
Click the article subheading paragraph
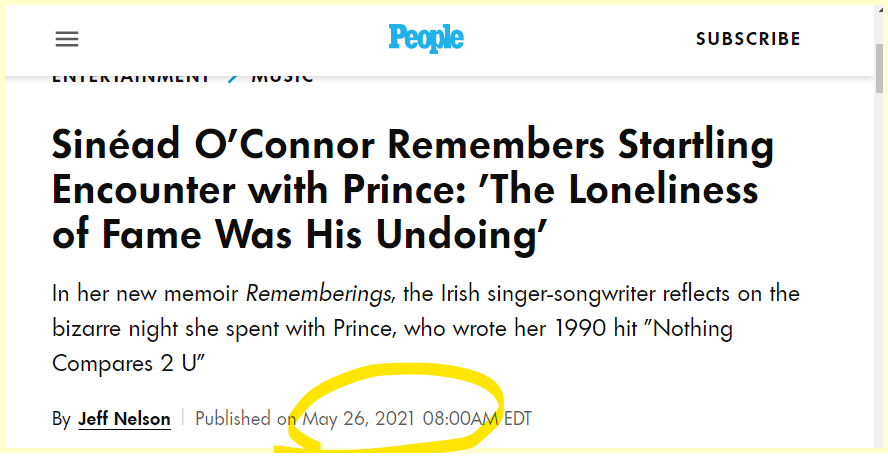426,326
